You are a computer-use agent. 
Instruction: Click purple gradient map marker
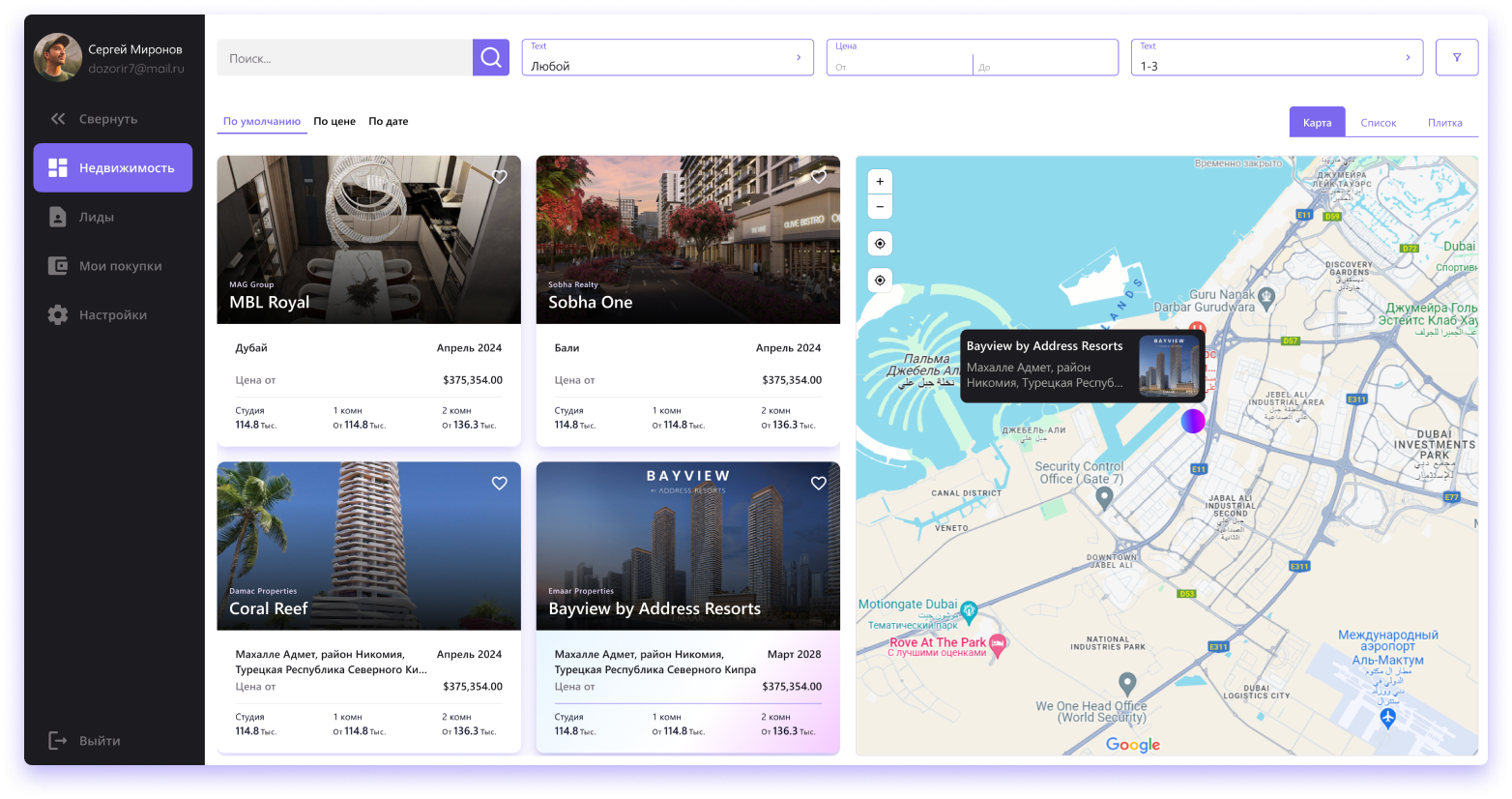tap(1193, 421)
